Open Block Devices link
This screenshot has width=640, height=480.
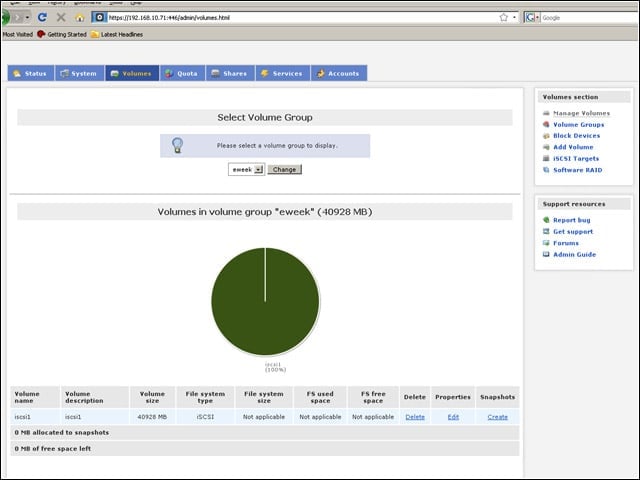(576, 136)
